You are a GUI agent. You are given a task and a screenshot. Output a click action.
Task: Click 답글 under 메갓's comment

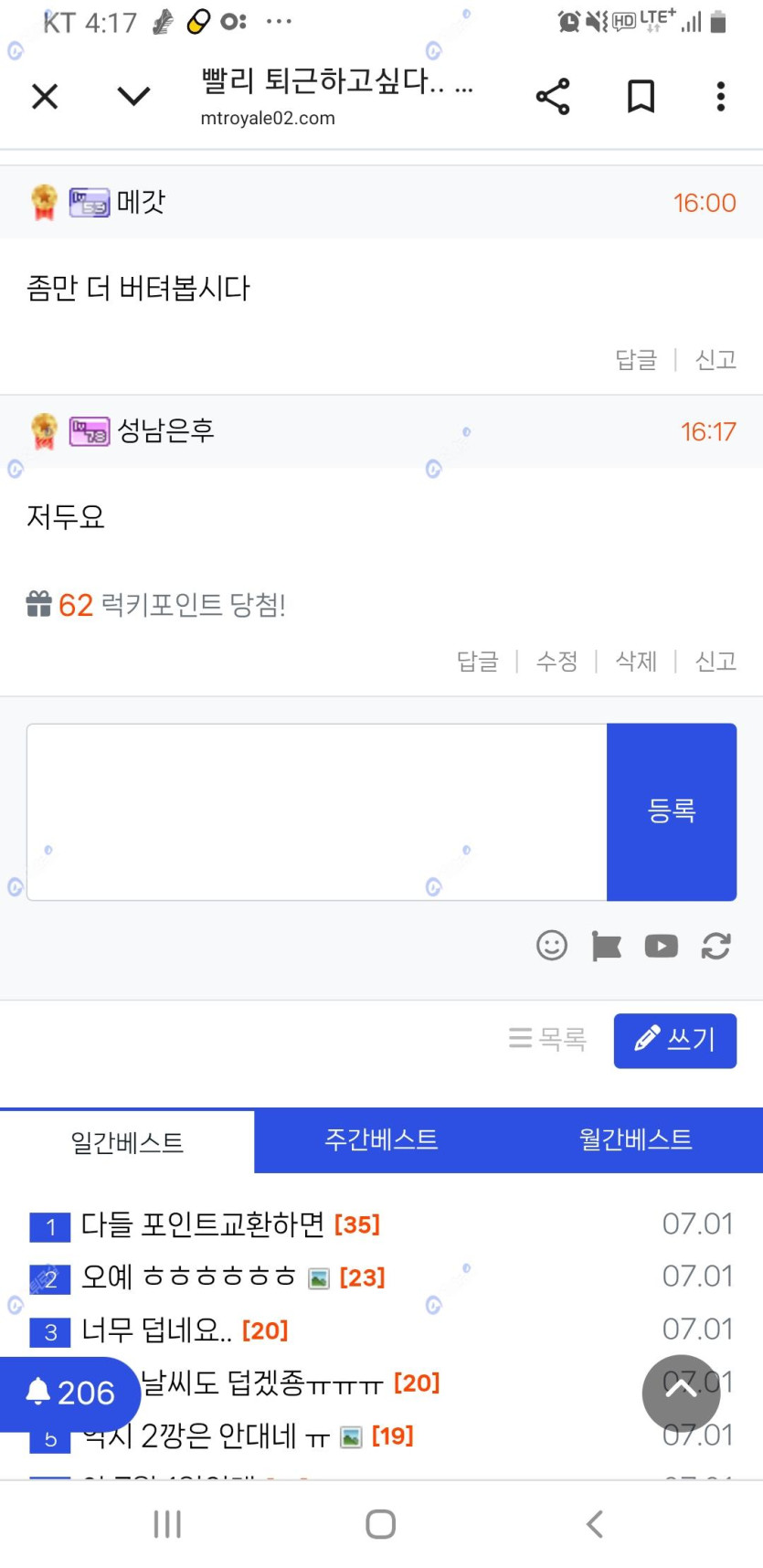pos(636,359)
